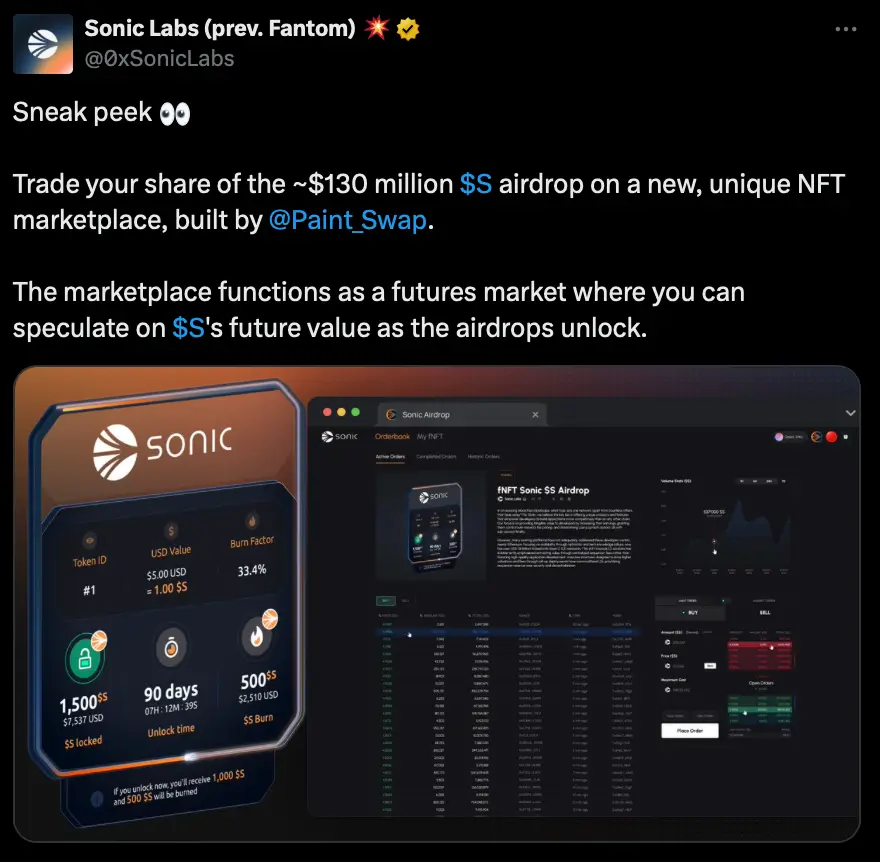Click the timer Unlock time icon
The width and height of the screenshot is (880, 862).
tap(171, 648)
